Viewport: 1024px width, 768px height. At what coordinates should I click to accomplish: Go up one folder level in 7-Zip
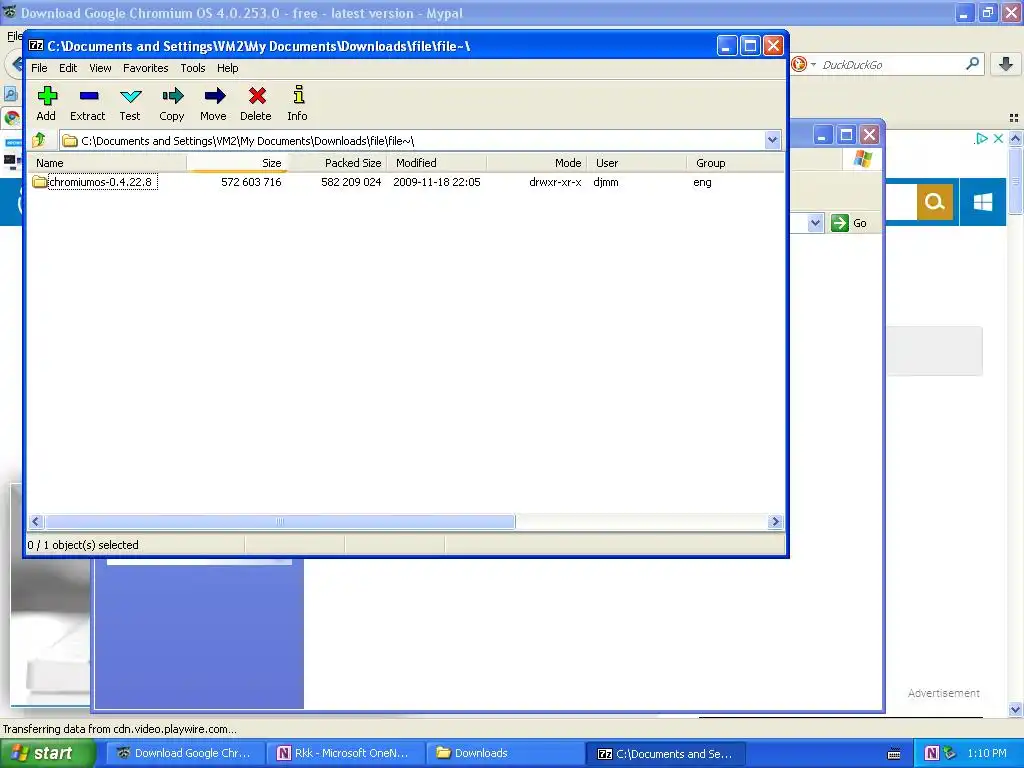(39, 140)
